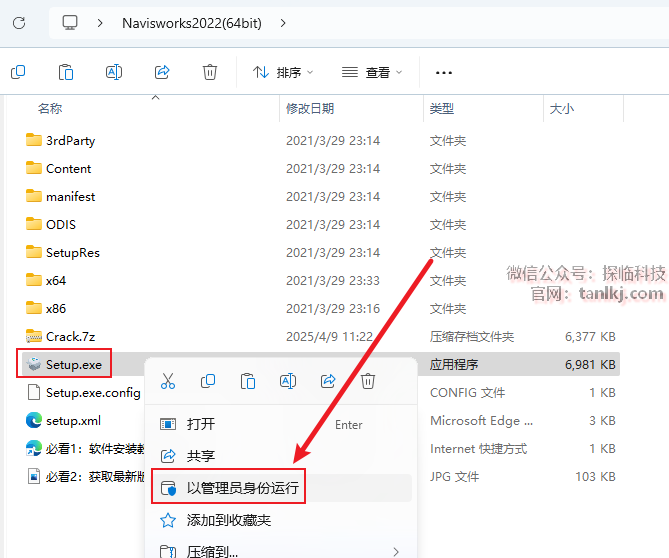Select the manifest folder
The width and height of the screenshot is (669, 558).
(x=61, y=197)
